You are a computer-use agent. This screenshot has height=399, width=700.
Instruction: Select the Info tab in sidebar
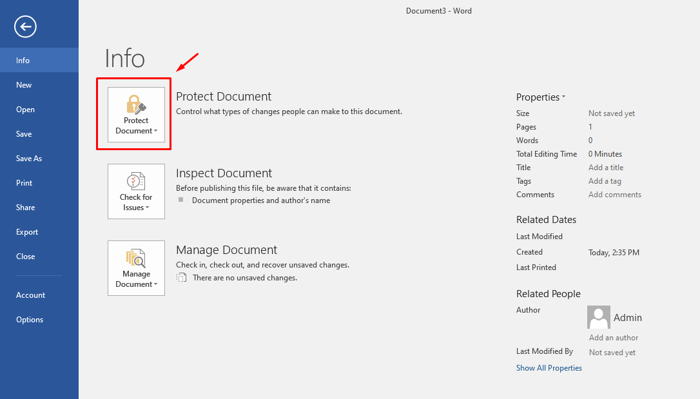click(39, 60)
